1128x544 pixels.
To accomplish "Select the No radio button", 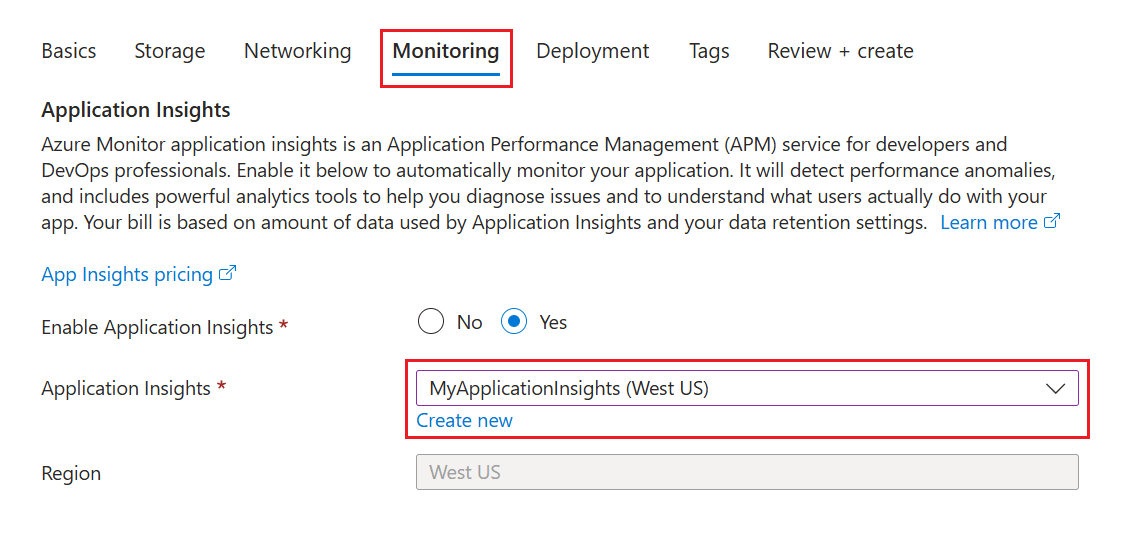I will [x=431, y=322].
